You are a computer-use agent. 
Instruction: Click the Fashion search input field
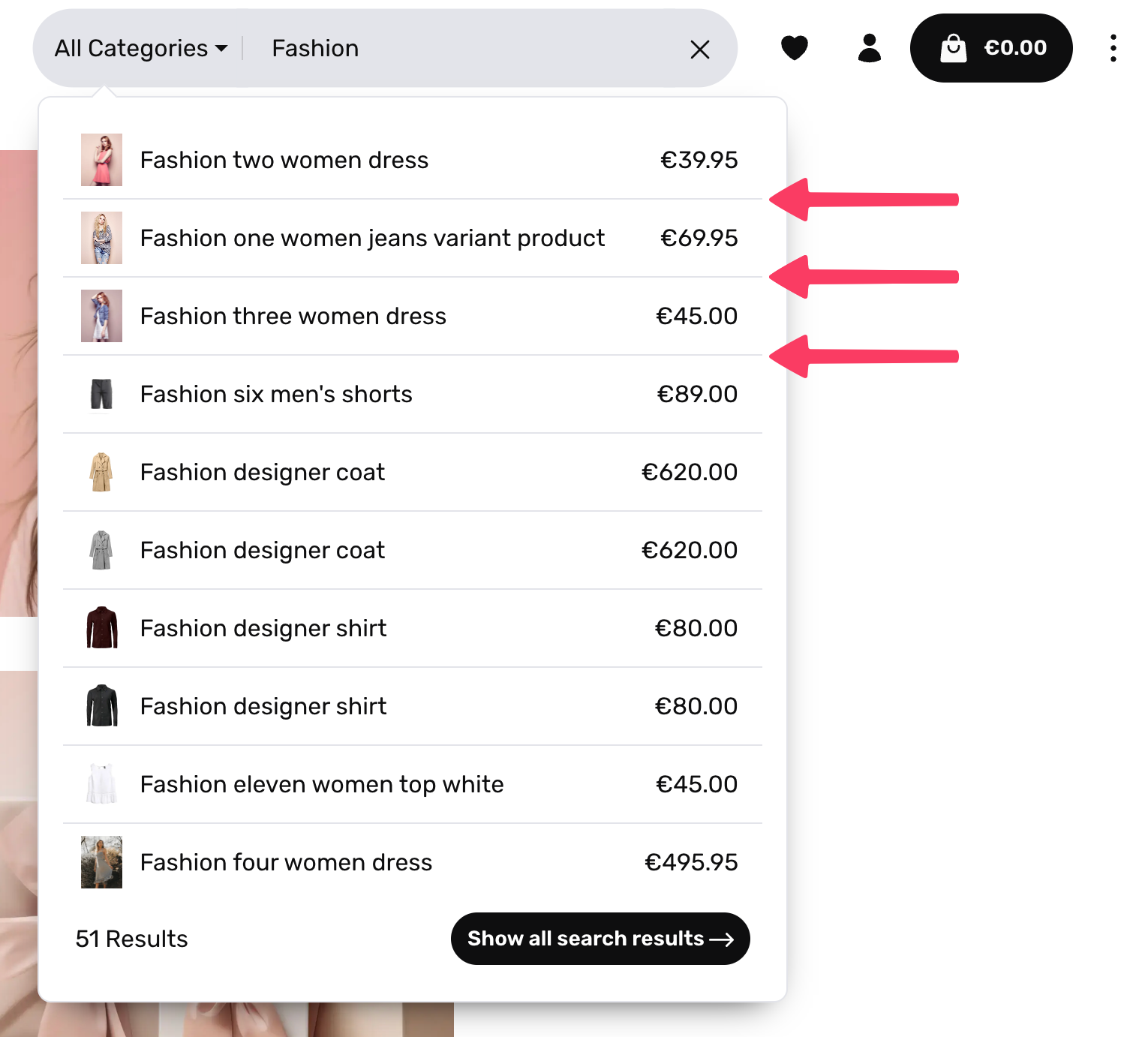(x=465, y=48)
